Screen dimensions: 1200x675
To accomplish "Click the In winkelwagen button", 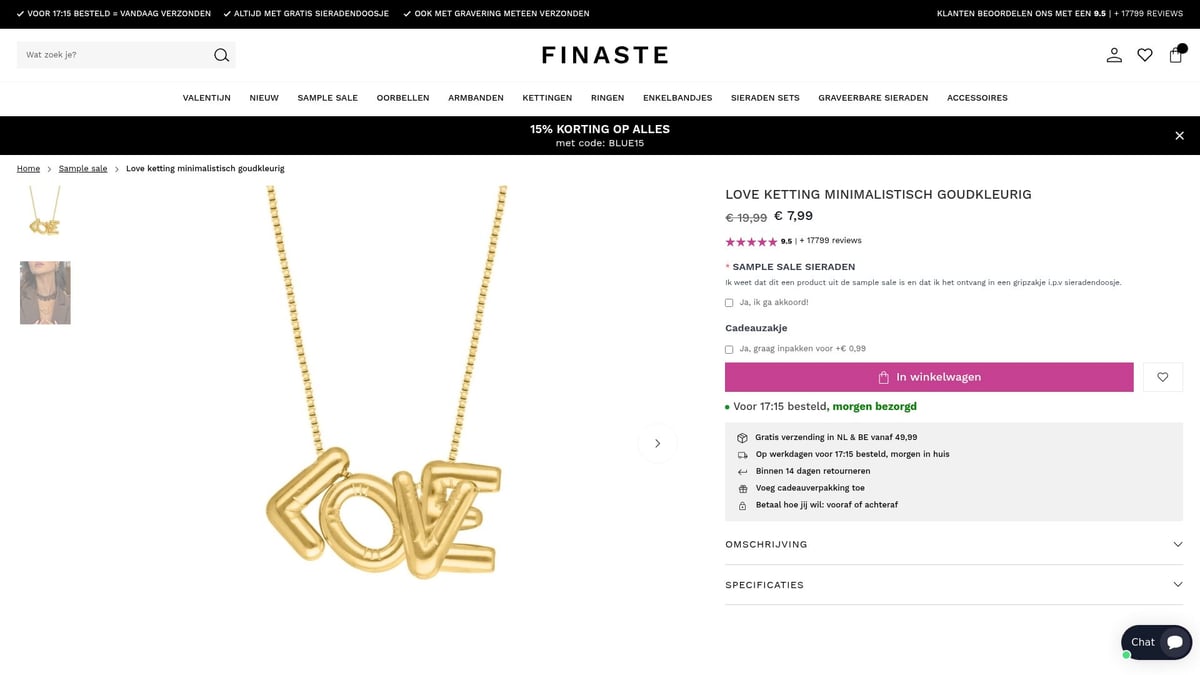I will 929,377.
